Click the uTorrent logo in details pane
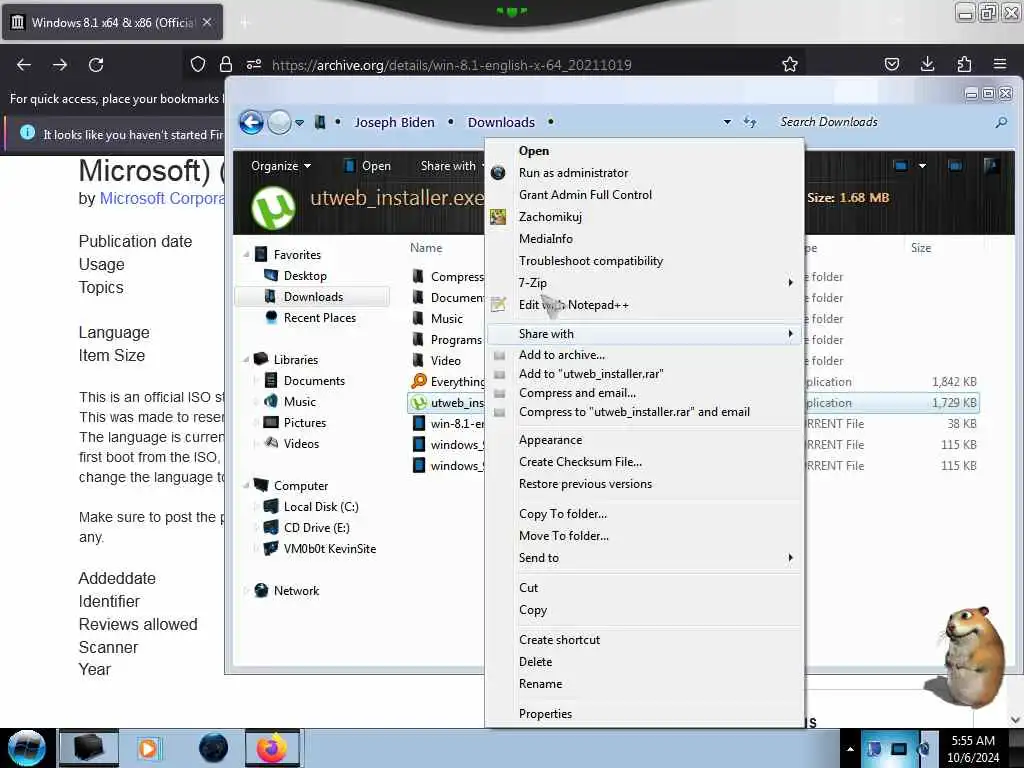The image size is (1024, 768). (274, 208)
